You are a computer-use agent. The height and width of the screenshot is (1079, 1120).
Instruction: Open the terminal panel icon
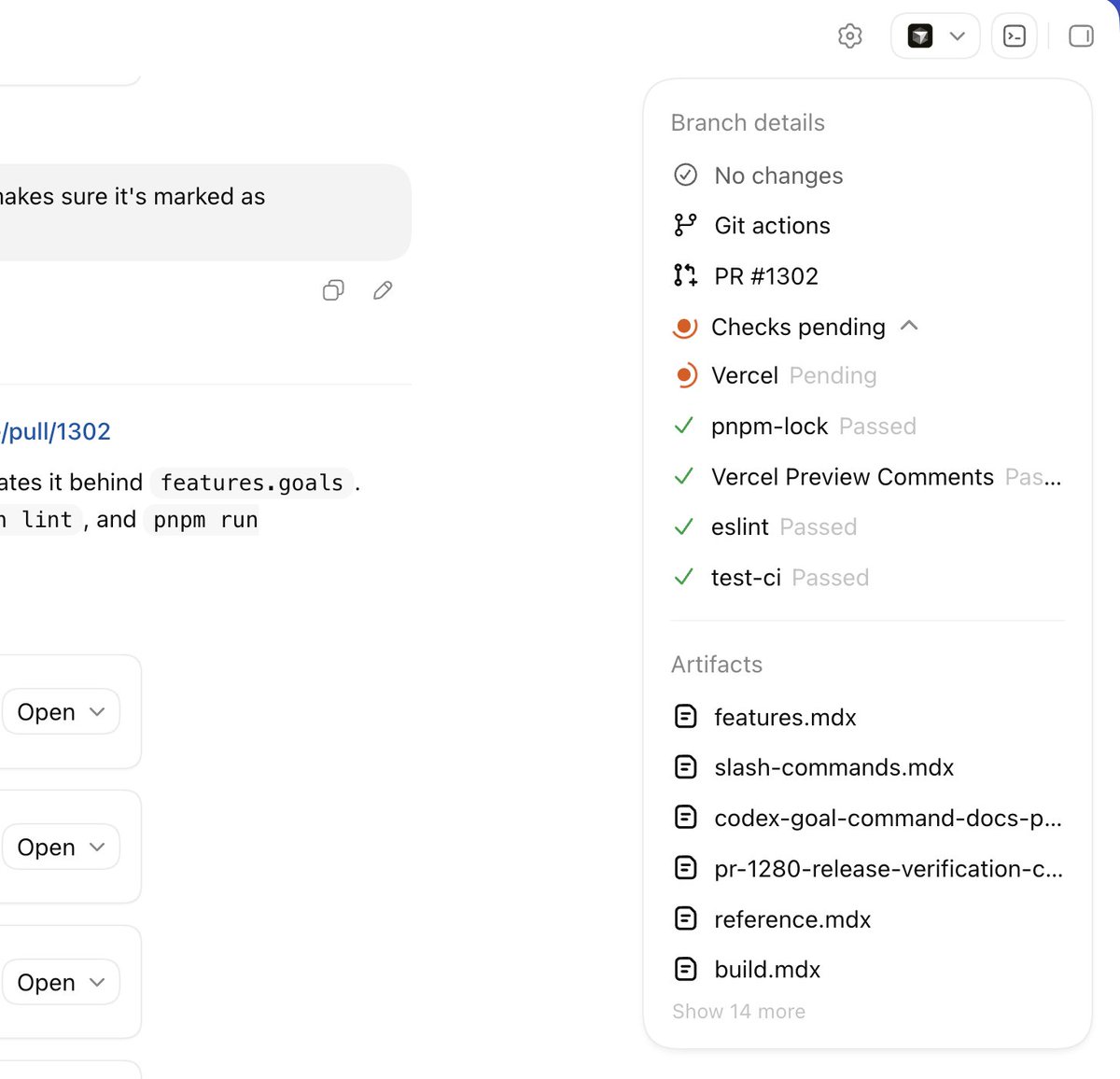point(1015,36)
